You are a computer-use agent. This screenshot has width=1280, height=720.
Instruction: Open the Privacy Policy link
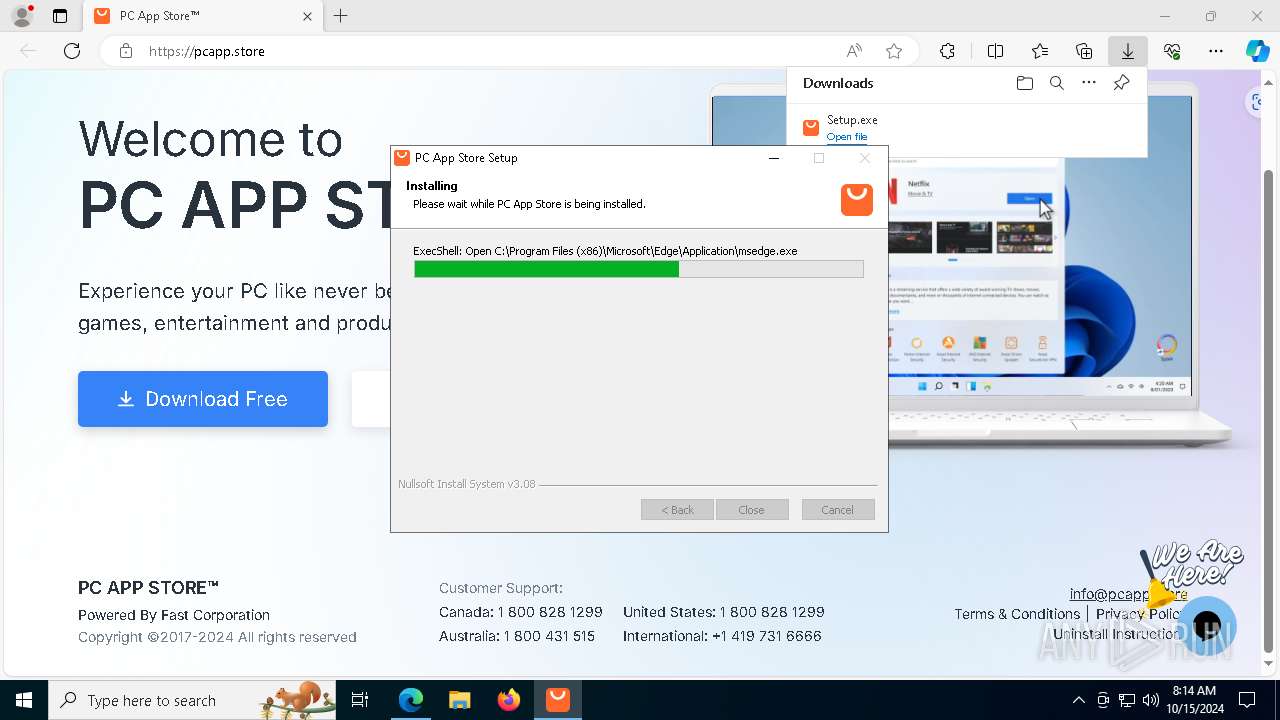[1141, 614]
